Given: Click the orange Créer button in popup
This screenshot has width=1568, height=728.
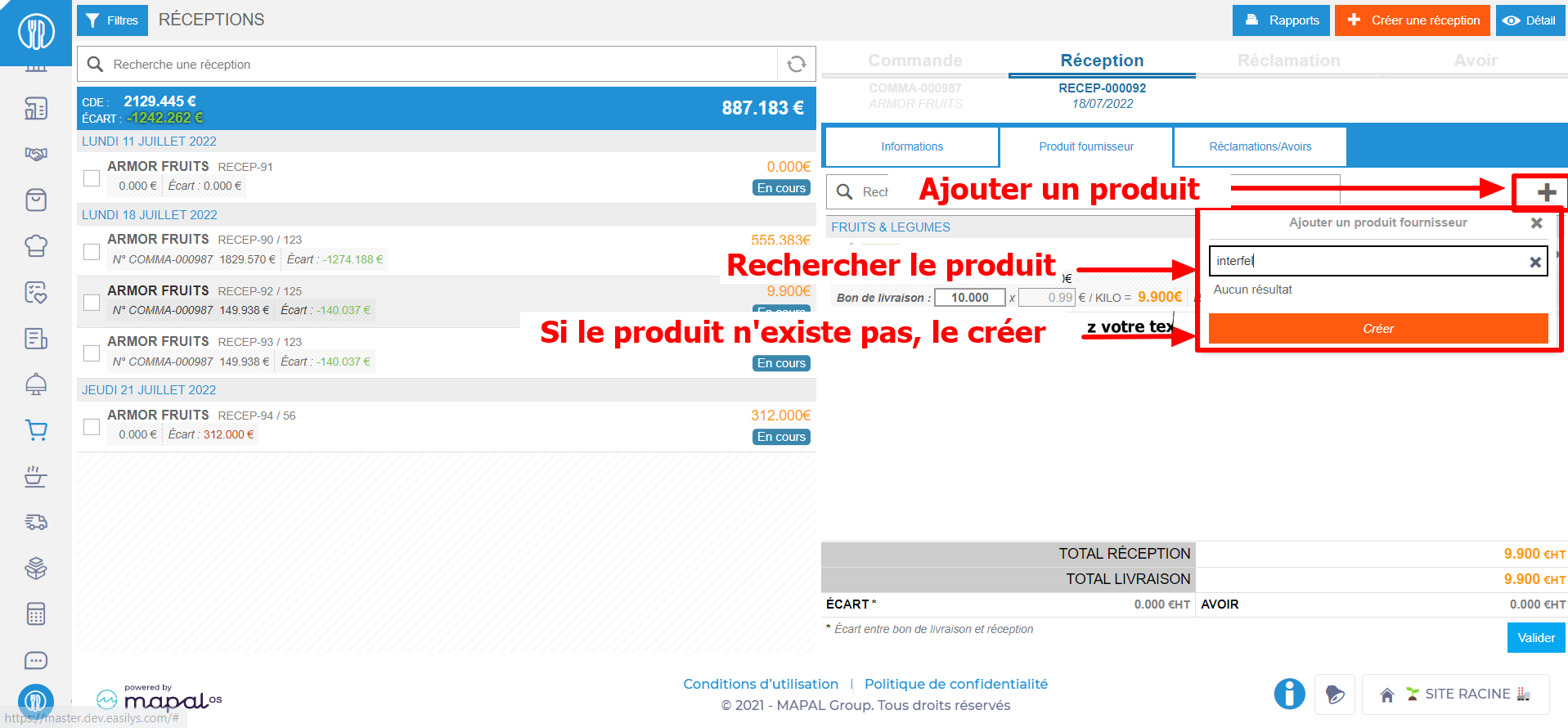Looking at the screenshot, I should pyautogui.click(x=1378, y=329).
